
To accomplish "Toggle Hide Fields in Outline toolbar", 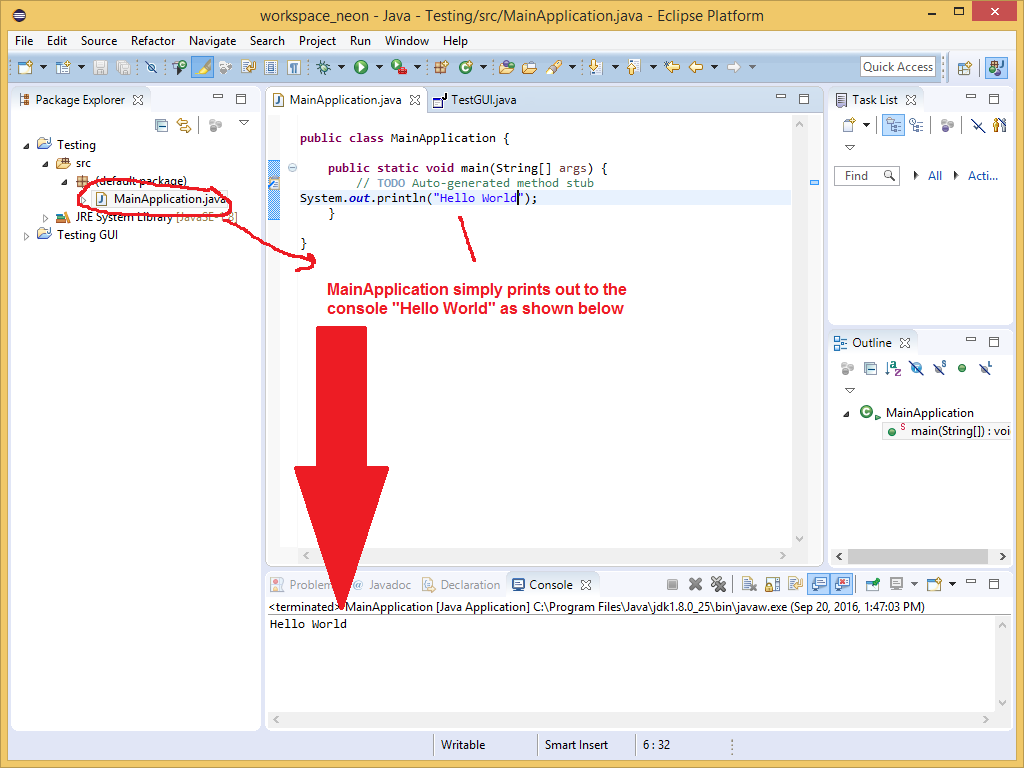I will [916, 368].
